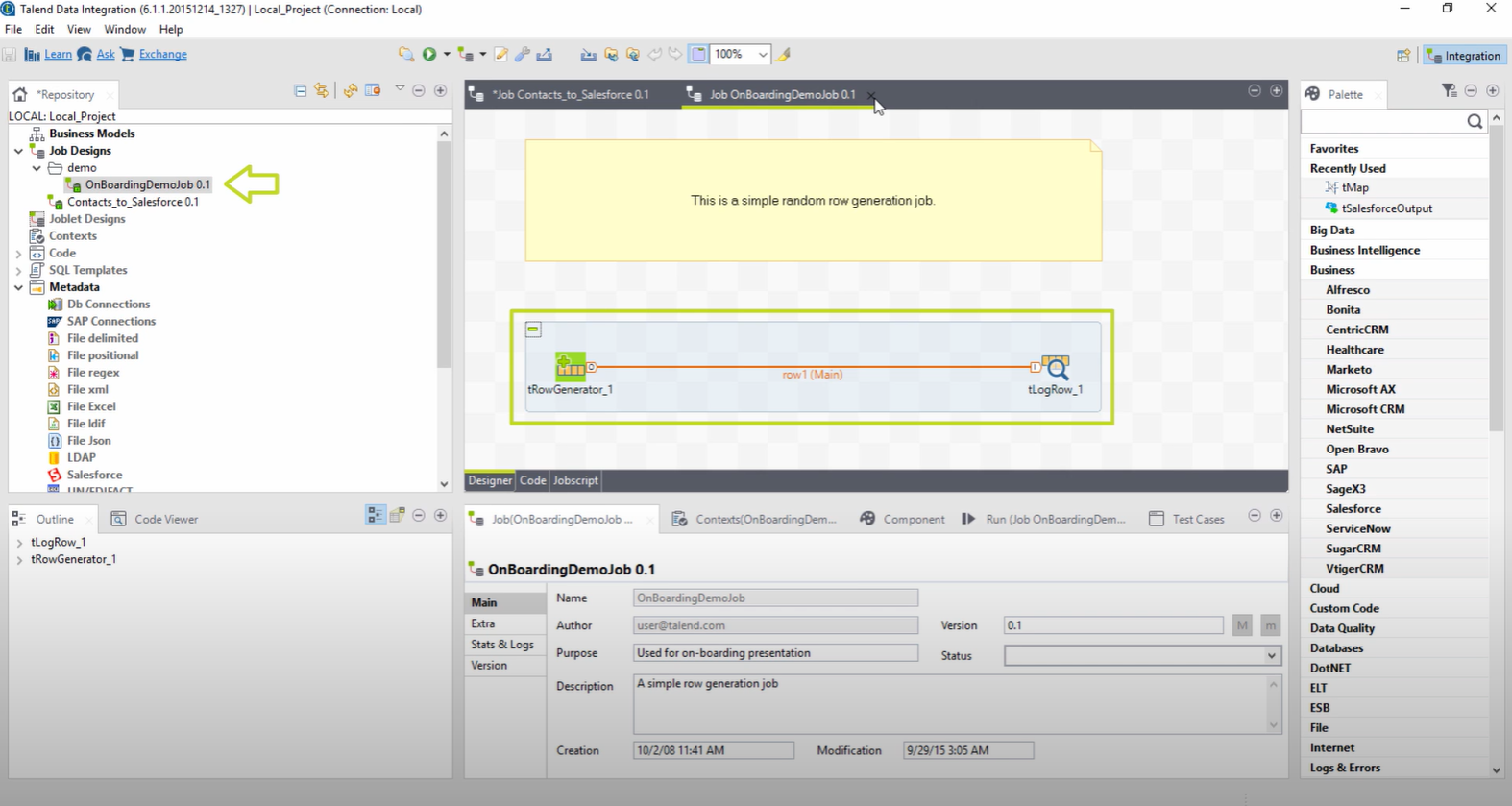Image resolution: width=1512 pixels, height=806 pixels.
Task: Click the export toolbar icon with up arrow
Action: (545, 55)
